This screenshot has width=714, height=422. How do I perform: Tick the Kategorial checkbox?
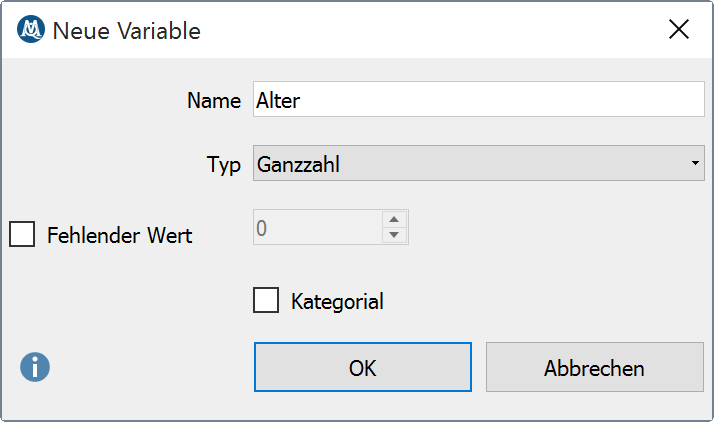pyautogui.click(x=266, y=300)
